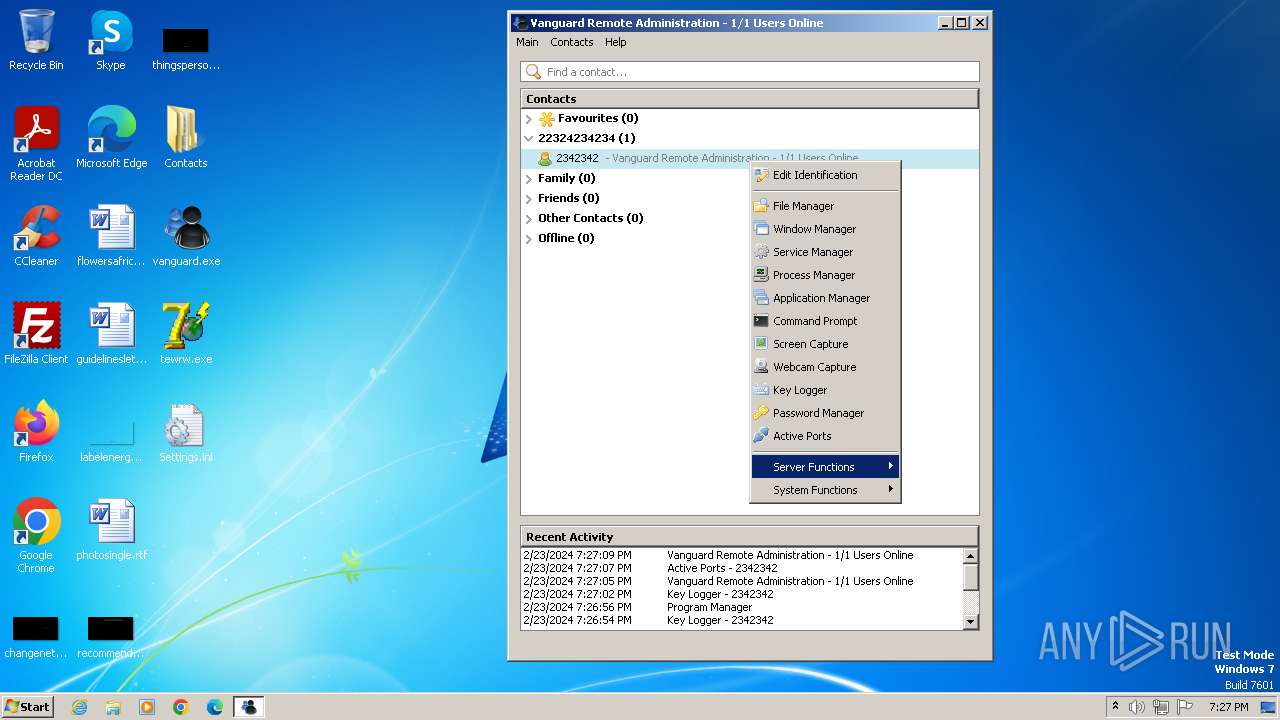Image resolution: width=1280 pixels, height=720 pixels.
Task: Click the search magnifier icon
Action: point(534,72)
